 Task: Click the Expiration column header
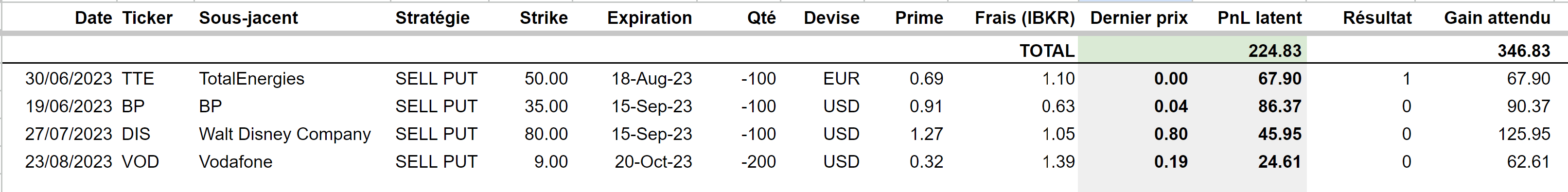(650, 17)
